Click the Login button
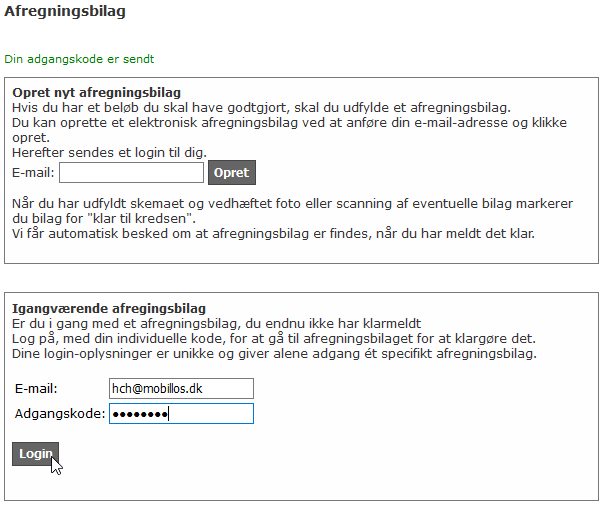The image size is (606, 507). point(36,454)
